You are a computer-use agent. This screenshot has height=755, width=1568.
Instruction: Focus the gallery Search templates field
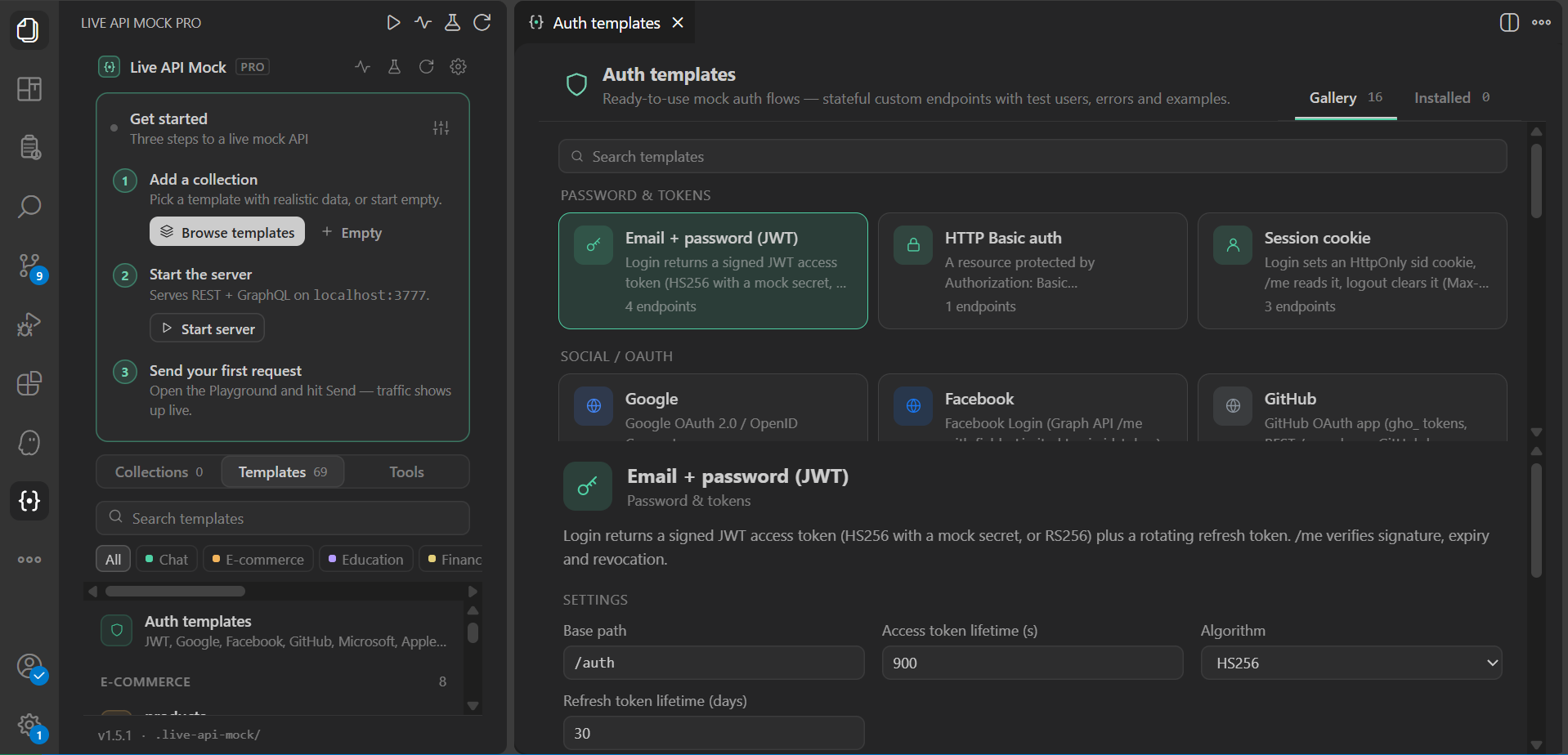[x=1033, y=156]
